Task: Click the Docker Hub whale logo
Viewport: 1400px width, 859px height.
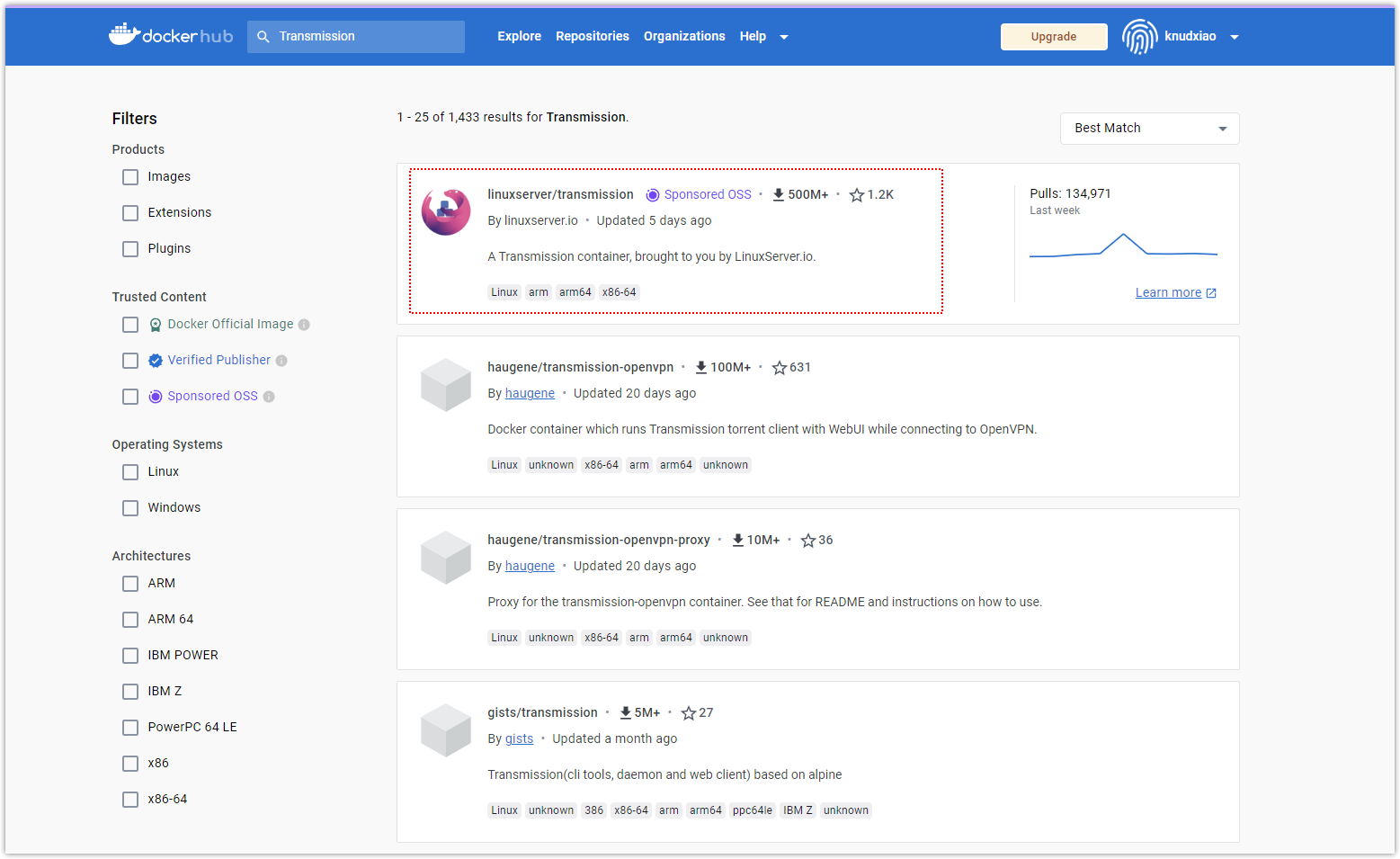Action: [171, 36]
